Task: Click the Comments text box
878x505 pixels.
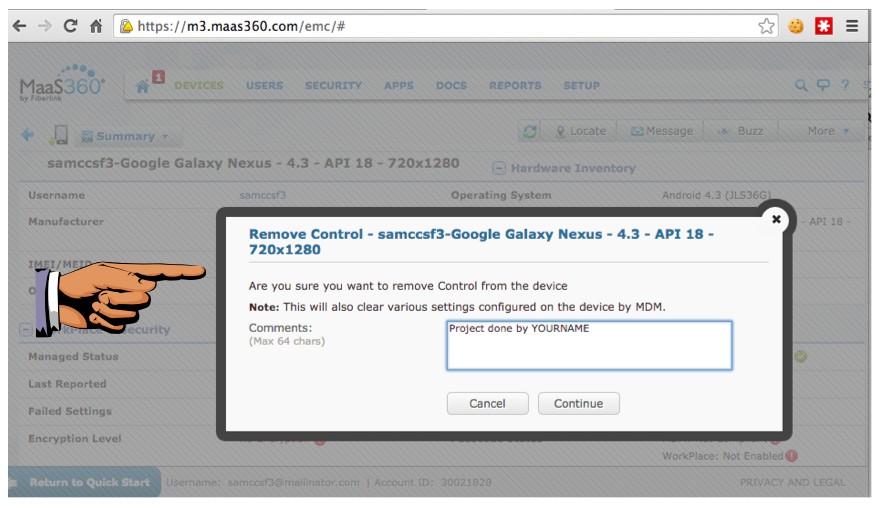Action: (589, 345)
